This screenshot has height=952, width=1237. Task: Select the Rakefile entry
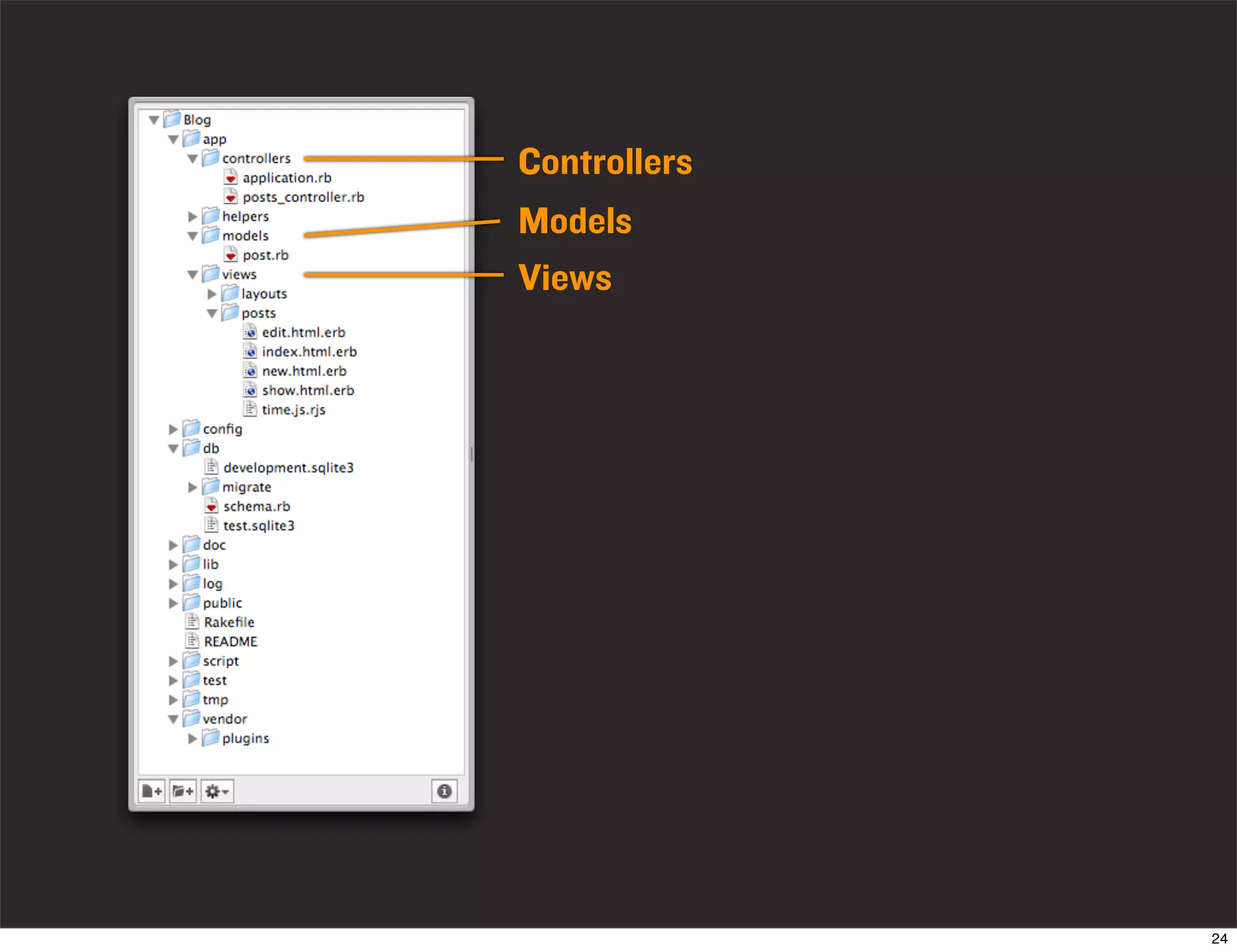[229, 623]
